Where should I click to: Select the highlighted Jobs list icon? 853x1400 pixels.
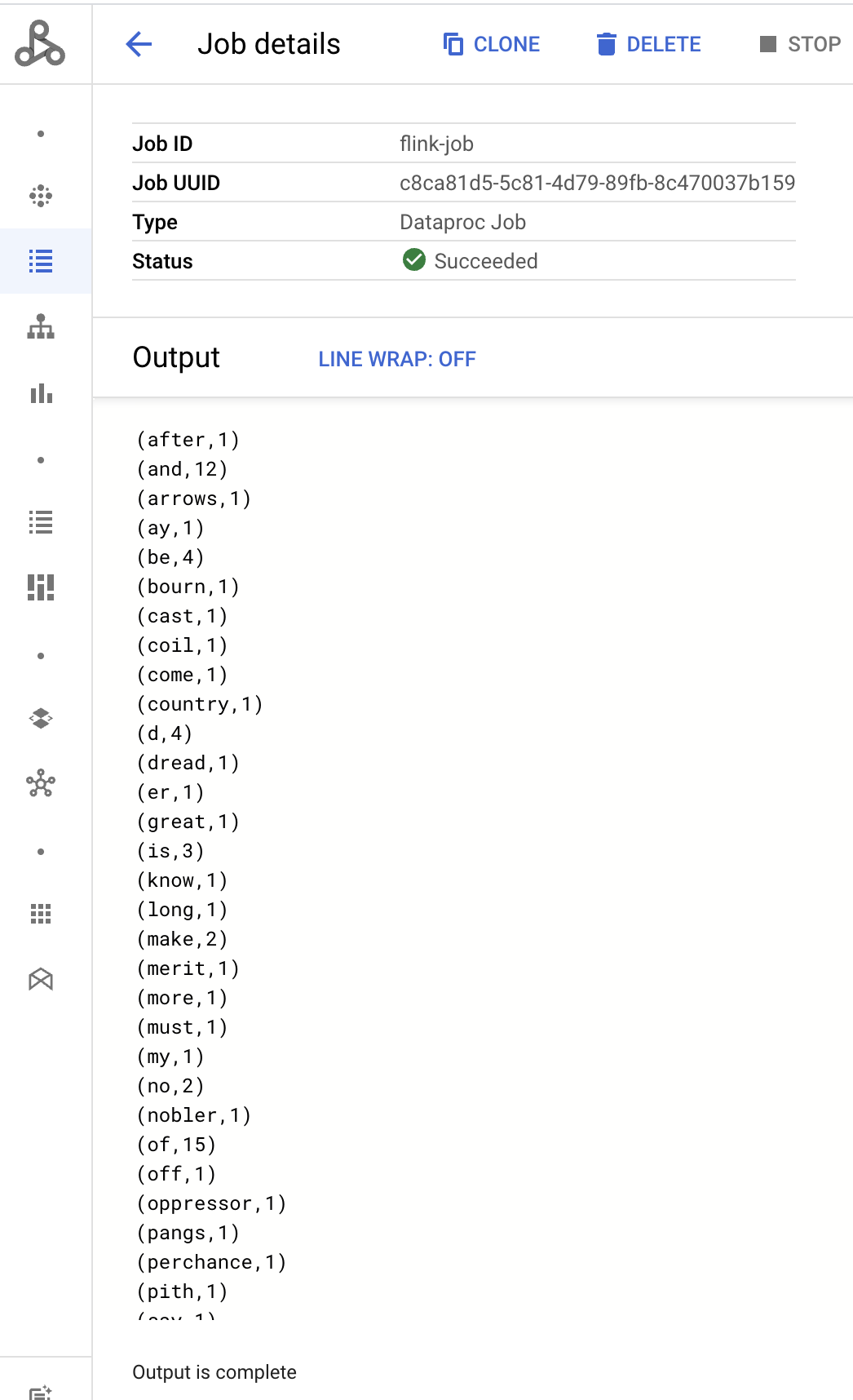tap(41, 261)
